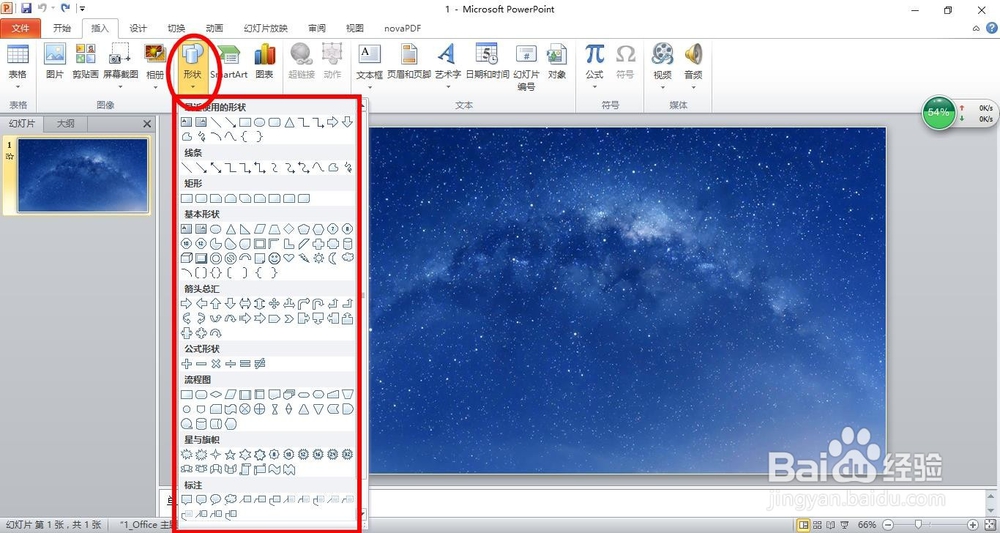Close the slides thumbnail pane
Screen dimensions: 1000x533
coord(147,124)
